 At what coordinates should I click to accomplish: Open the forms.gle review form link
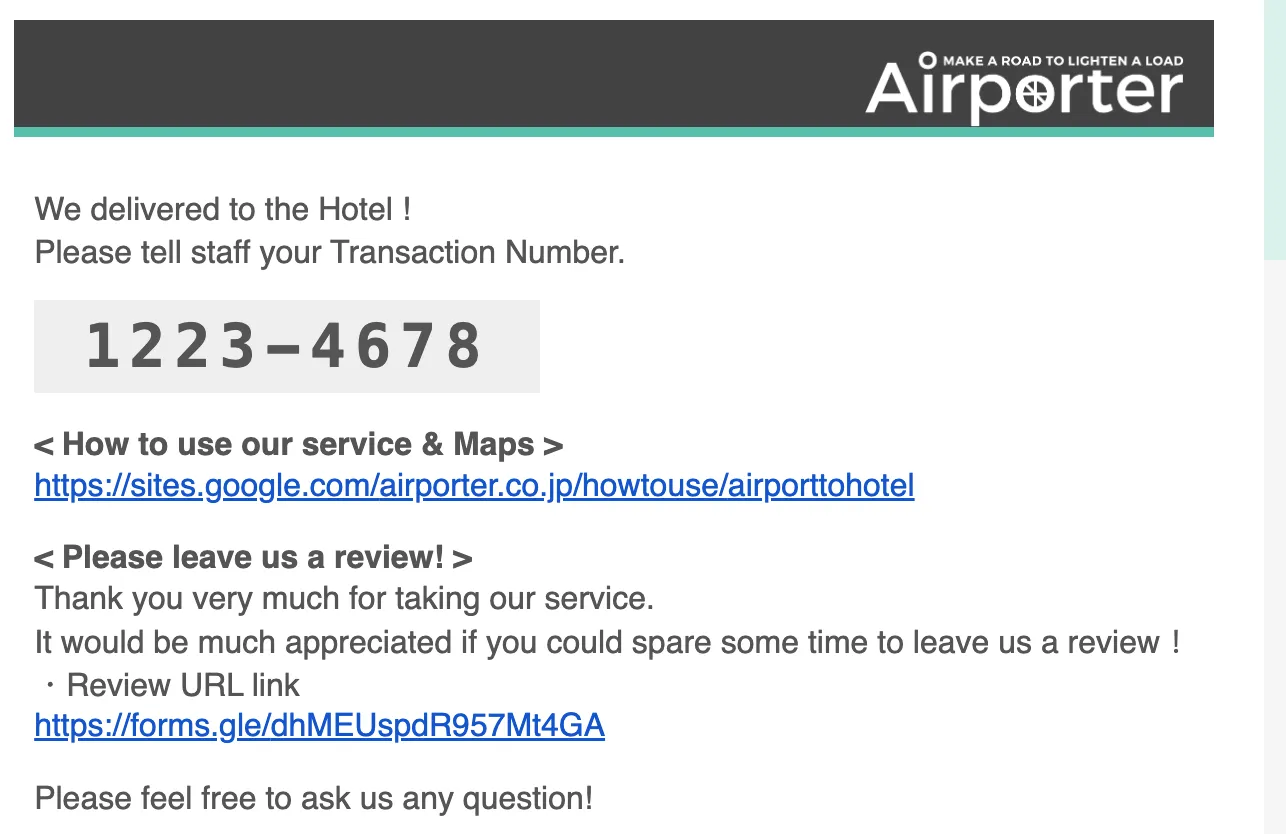[x=319, y=725]
